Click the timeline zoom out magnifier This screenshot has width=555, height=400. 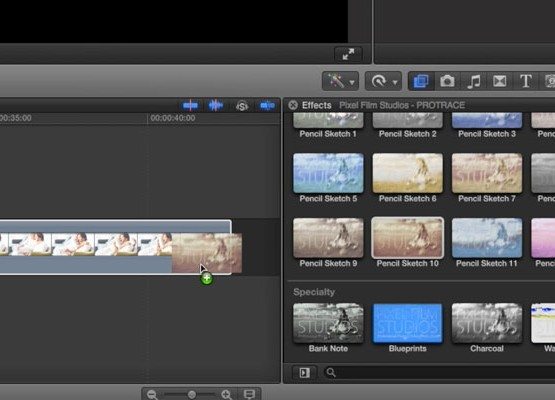click(152, 394)
